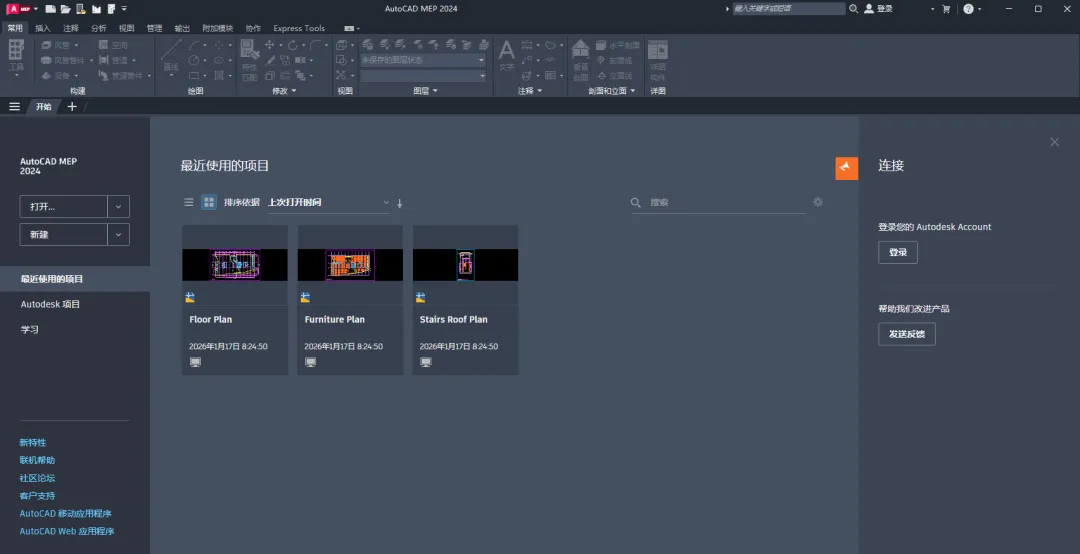Switch to the 插入 ribbon tab
The width and height of the screenshot is (1080, 554).
click(x=43, y=28)
